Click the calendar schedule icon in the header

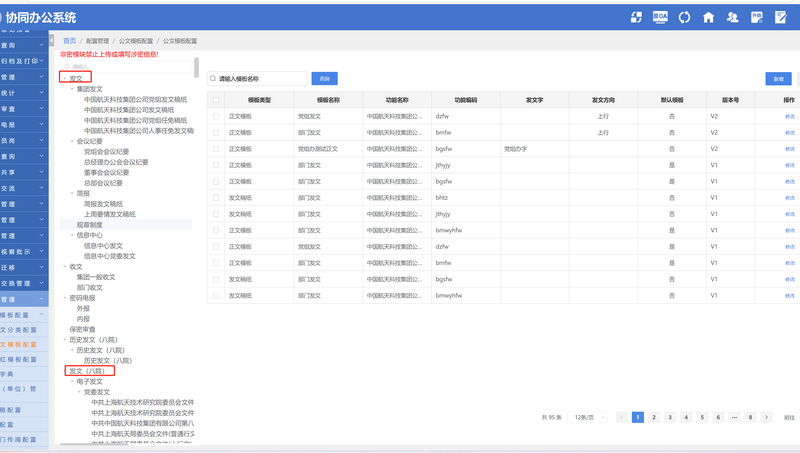pos(757,17)
